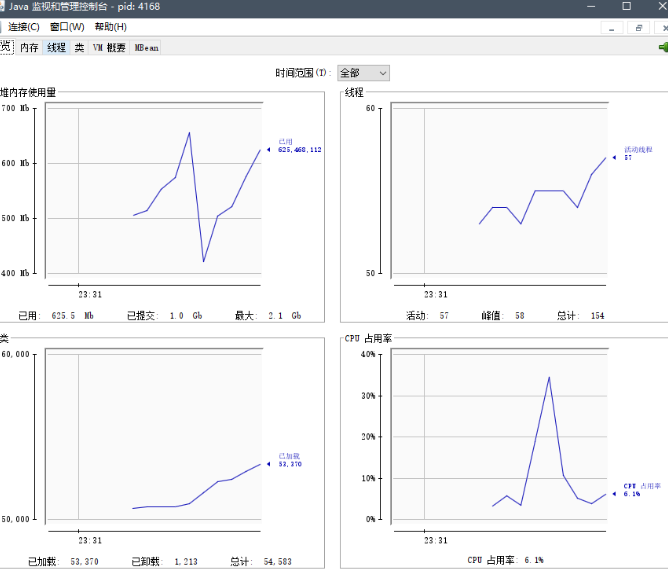Click the 最大 2.1 Gb value

coord(268,316)
